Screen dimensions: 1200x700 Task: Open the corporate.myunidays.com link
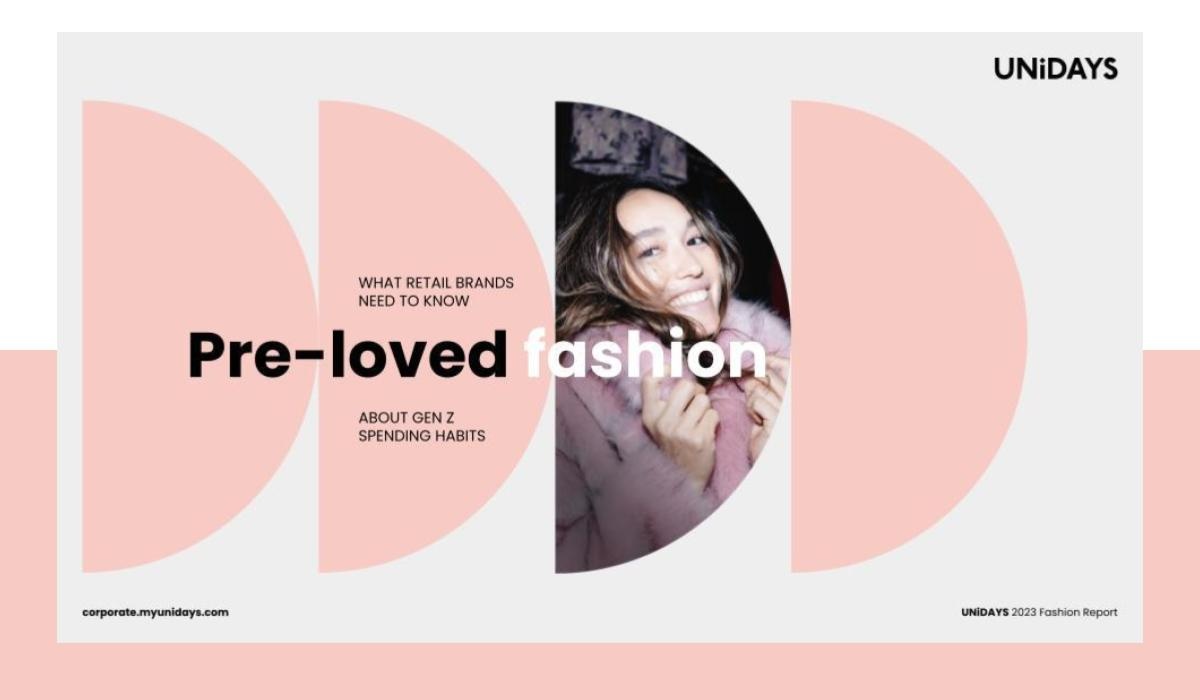[155, 612]
